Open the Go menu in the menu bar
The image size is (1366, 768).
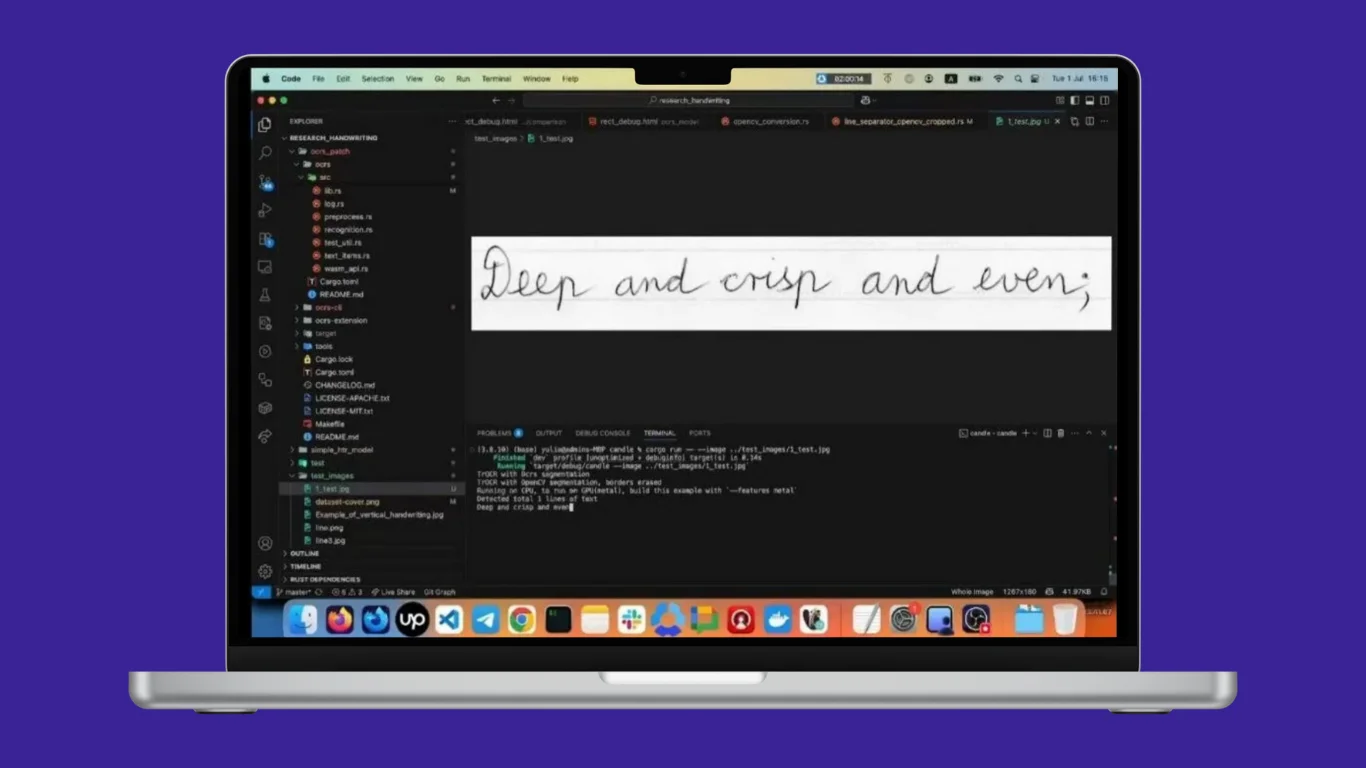(x=440, y=78)
